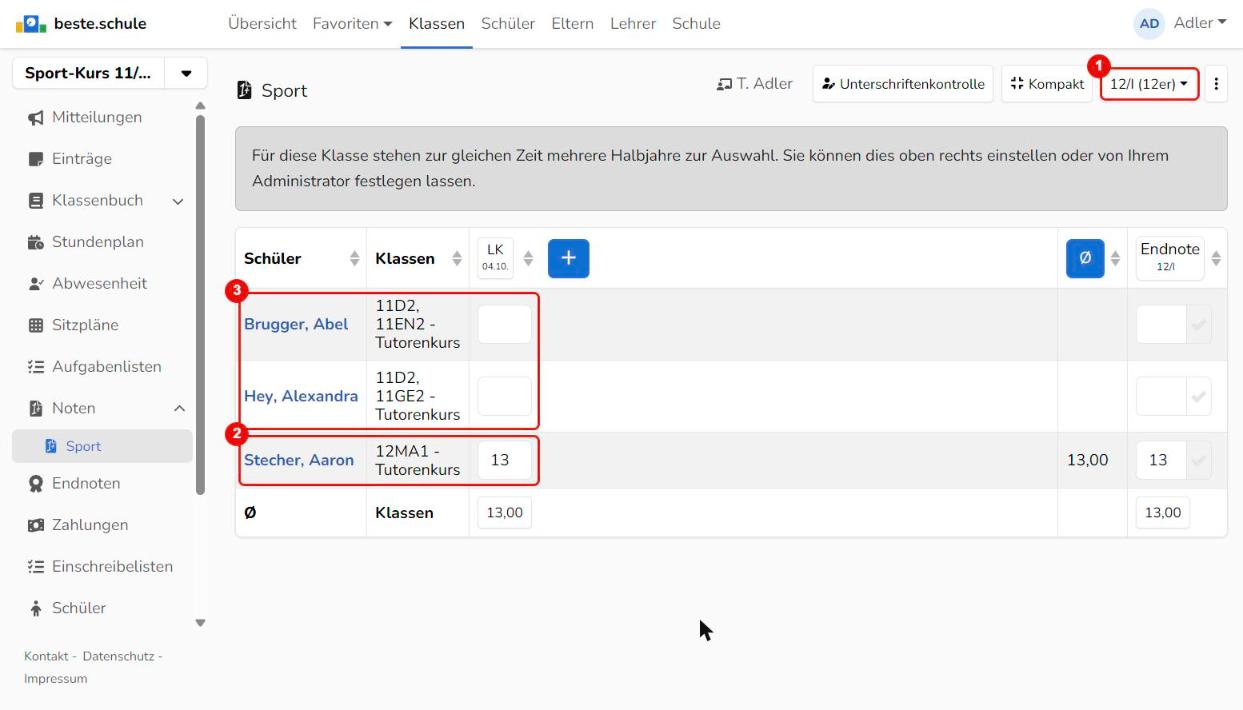Click the Sitzpläne grid icon
Screen dimensions: 1243x710
click(36, 325)
